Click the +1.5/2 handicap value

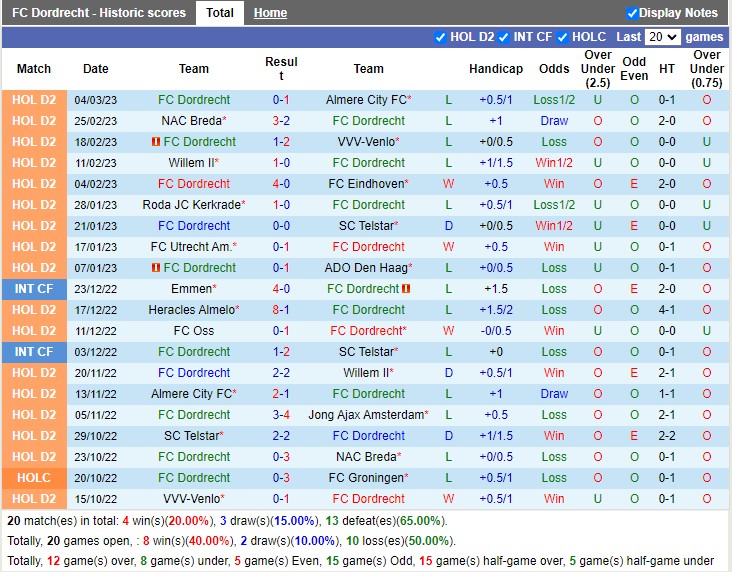coord(496,310)
